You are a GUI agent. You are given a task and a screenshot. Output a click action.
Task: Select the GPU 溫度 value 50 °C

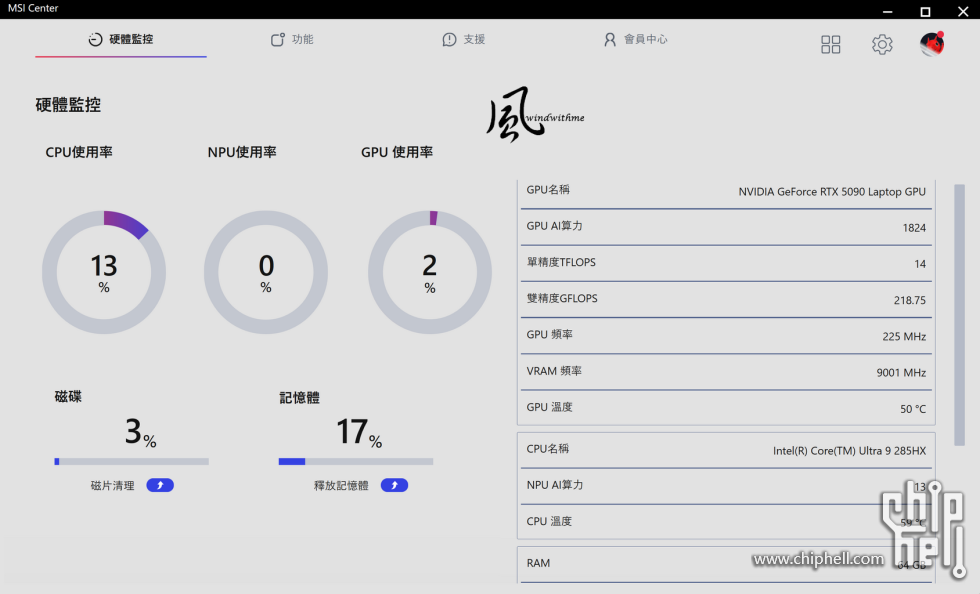[912, 409]
